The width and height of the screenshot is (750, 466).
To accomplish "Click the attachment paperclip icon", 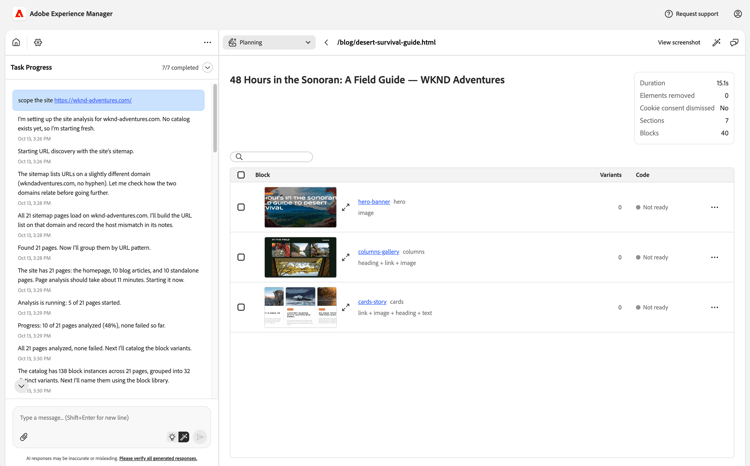I will tap(23, 437).
